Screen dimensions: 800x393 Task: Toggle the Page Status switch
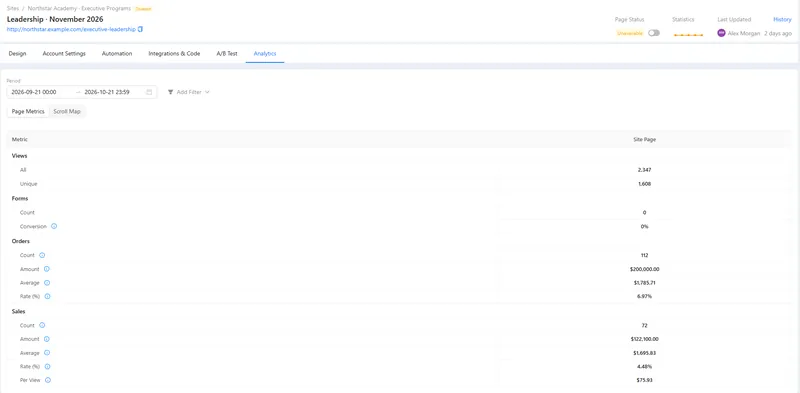(x=654, y=33)
